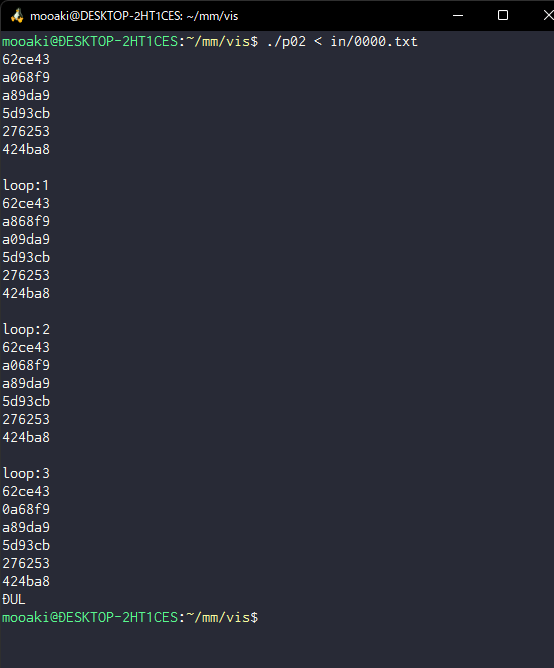Click the a068f9 line under loop:2
The width and height of the screenshot is (554, 668).
[26, 366]
